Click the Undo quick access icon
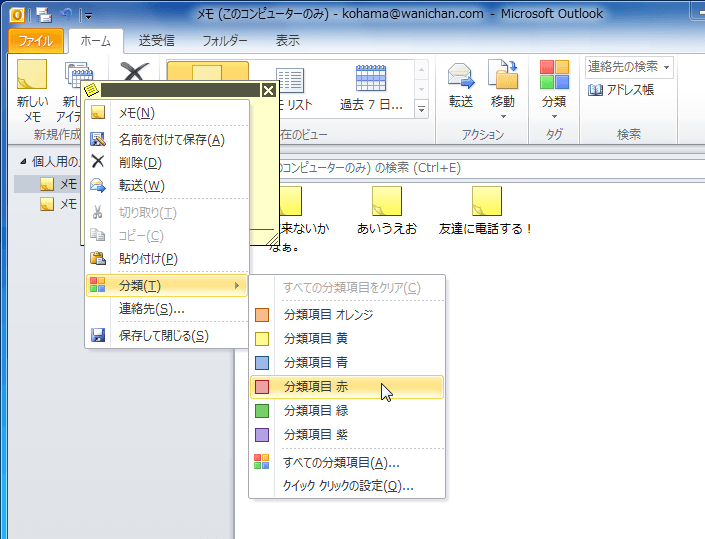705x539 pixels. tap(67, 14)
